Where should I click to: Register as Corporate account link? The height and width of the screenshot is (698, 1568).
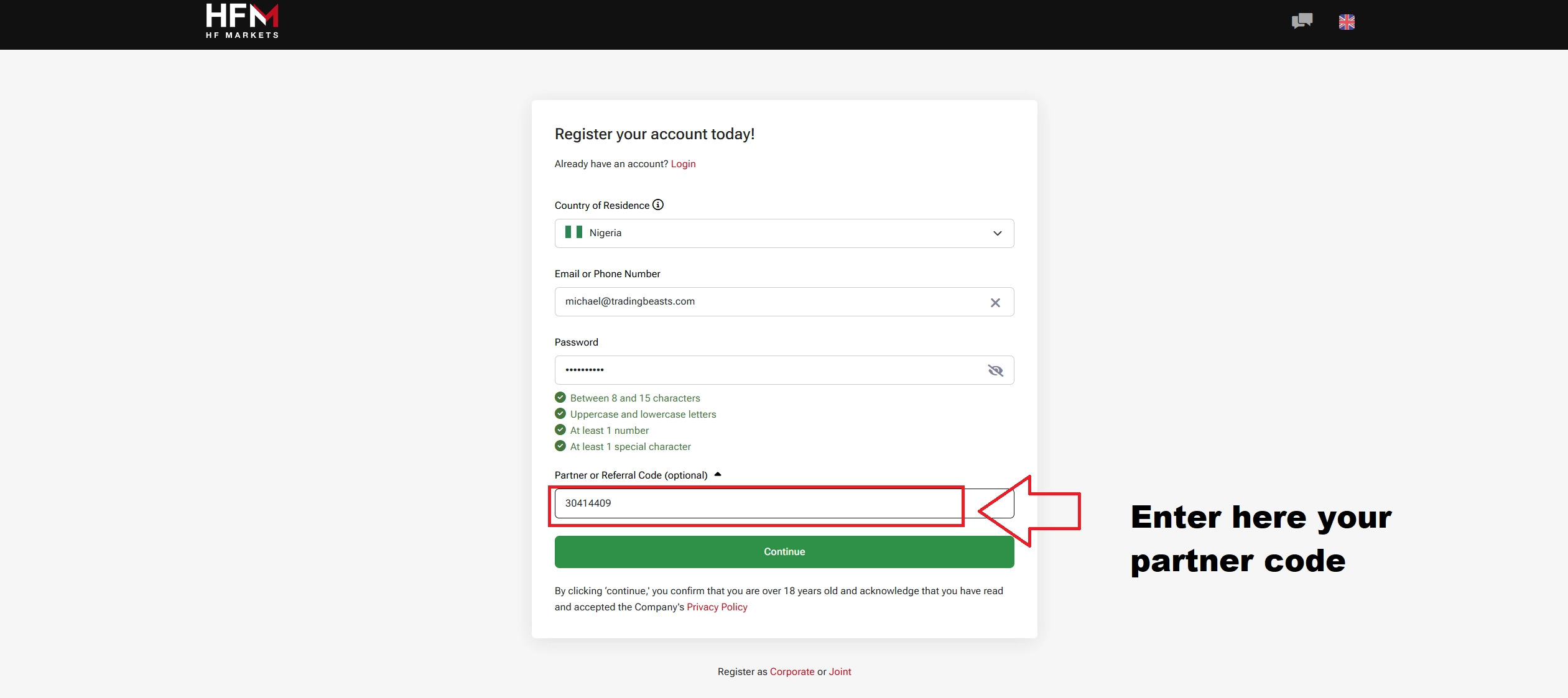[792, 671]
